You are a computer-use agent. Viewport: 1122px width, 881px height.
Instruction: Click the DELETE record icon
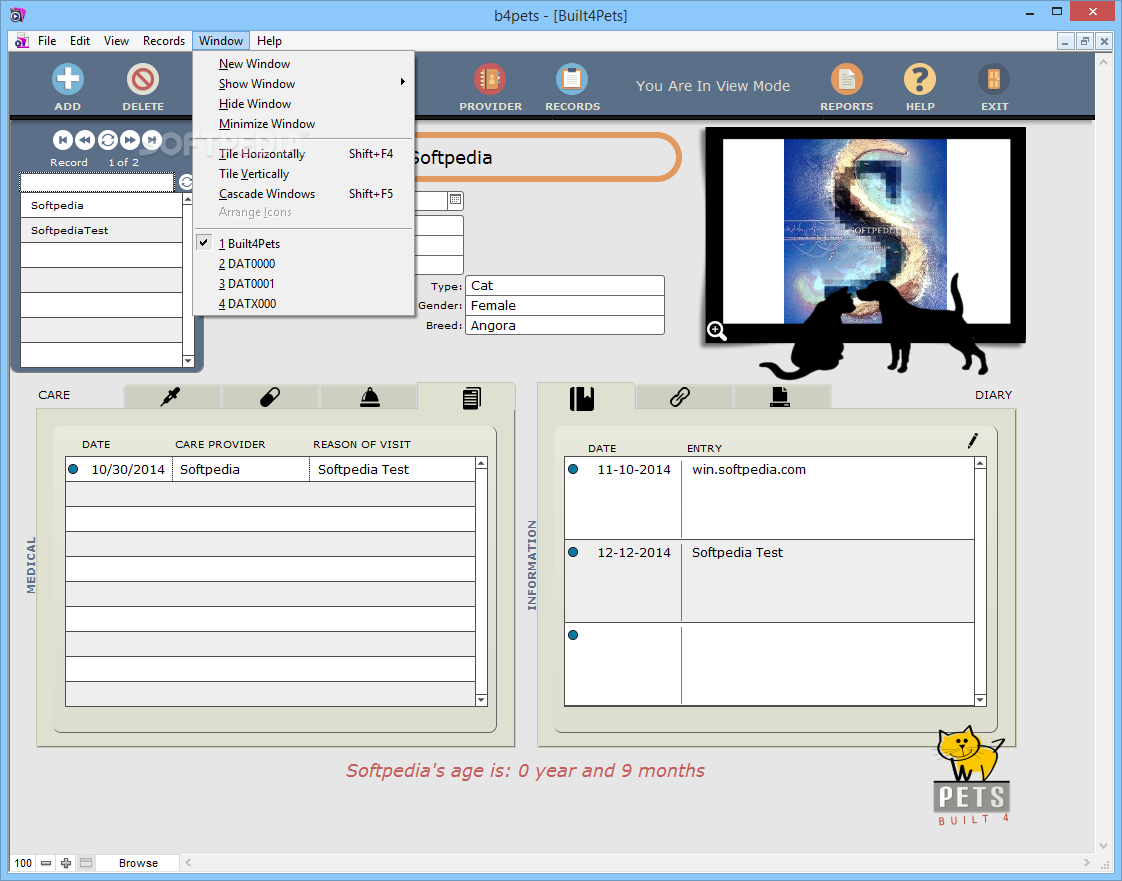142,79
